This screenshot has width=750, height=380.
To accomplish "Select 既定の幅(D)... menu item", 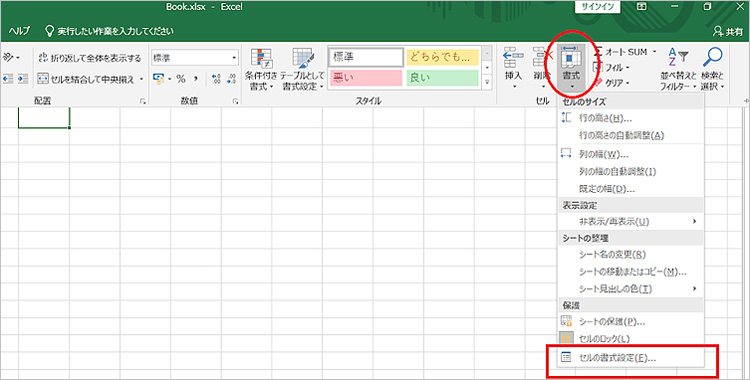I will click(x=630, y=189).
